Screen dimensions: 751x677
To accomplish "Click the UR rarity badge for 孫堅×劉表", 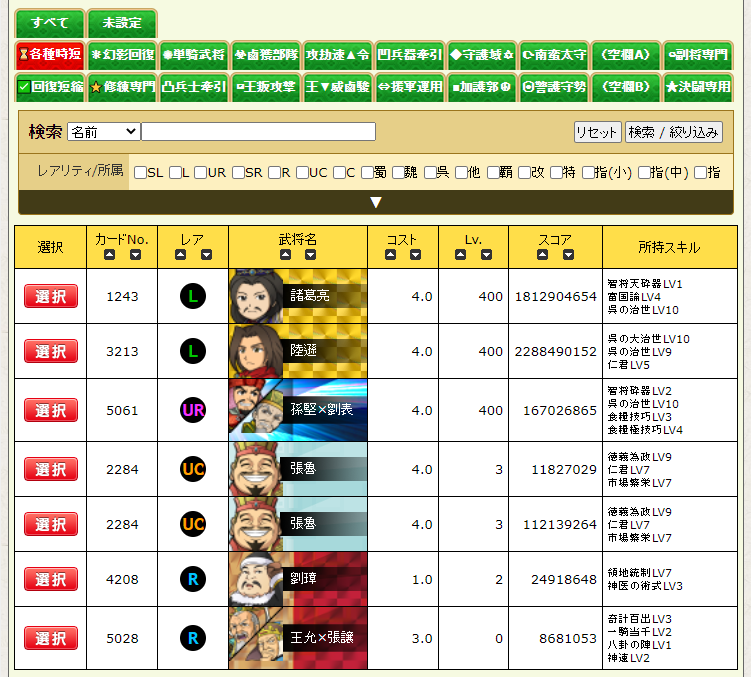I will [193, 410].
